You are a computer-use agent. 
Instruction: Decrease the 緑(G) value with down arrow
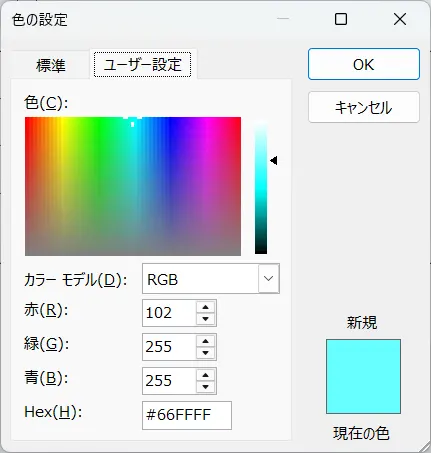point(205,353)
